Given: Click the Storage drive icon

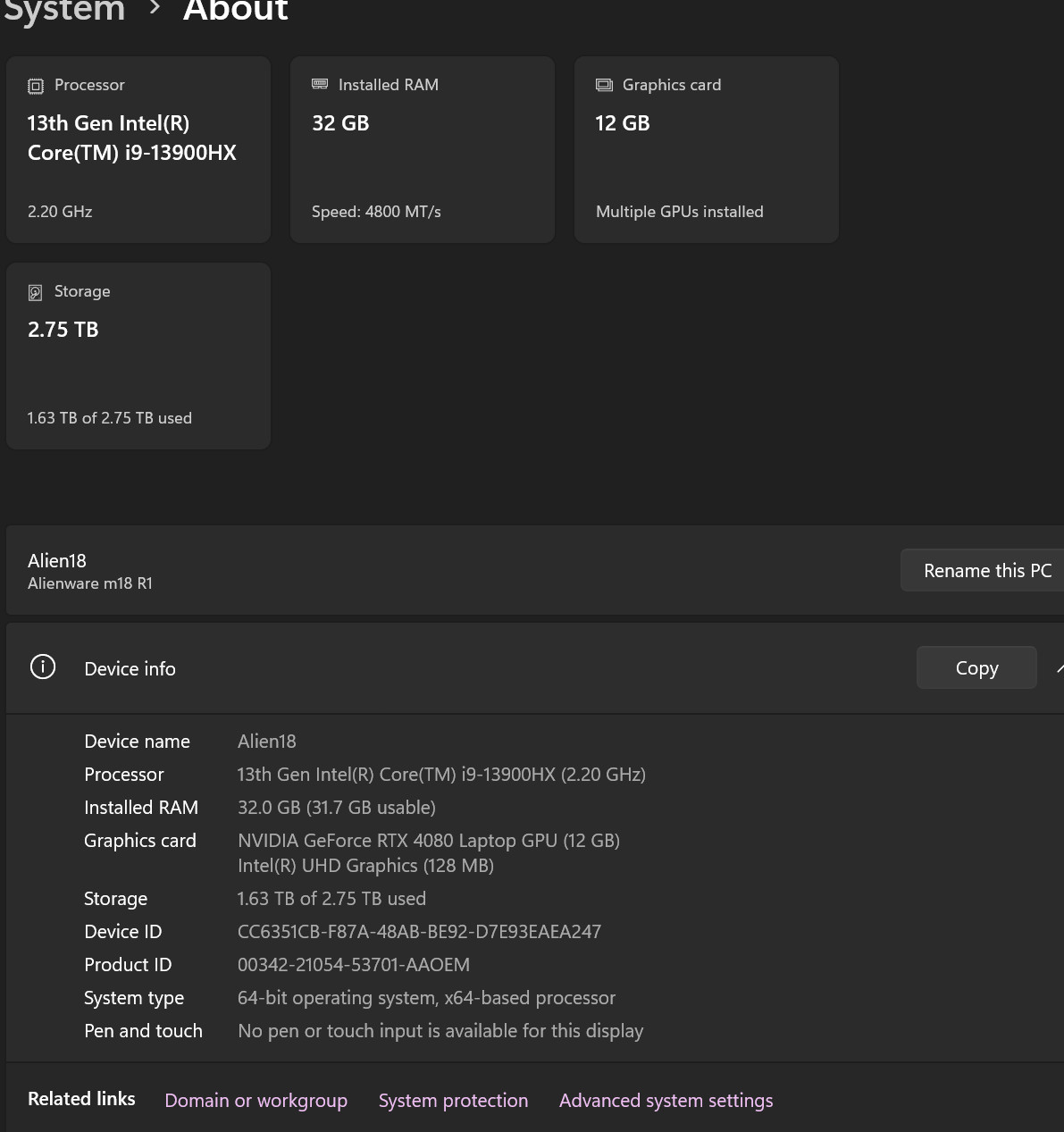Looking at the screenshot, I should click(x=36, y=292).
